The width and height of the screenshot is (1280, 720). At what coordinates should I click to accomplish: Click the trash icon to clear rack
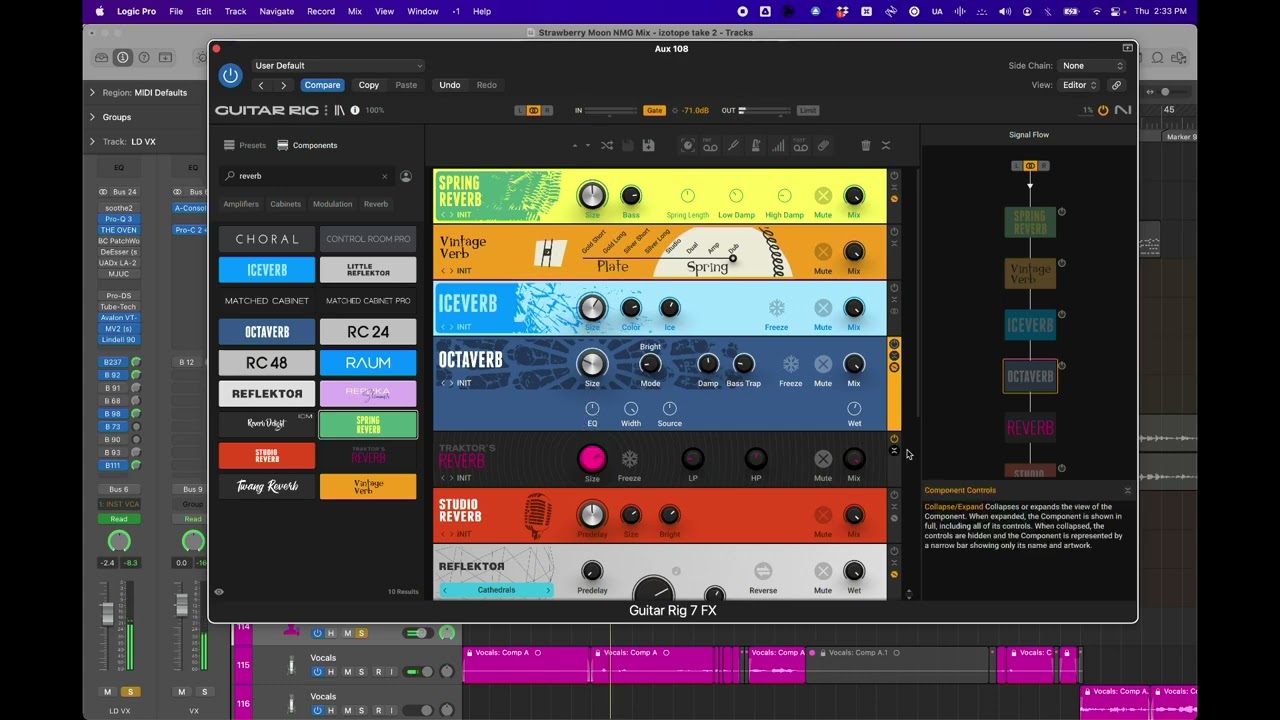[x=866, y=146]
